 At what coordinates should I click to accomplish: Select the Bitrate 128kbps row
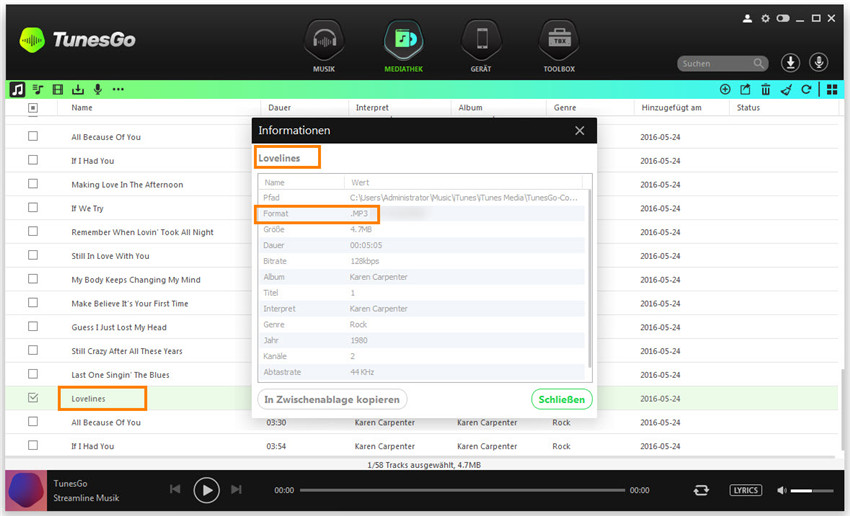tap(421, 261)
